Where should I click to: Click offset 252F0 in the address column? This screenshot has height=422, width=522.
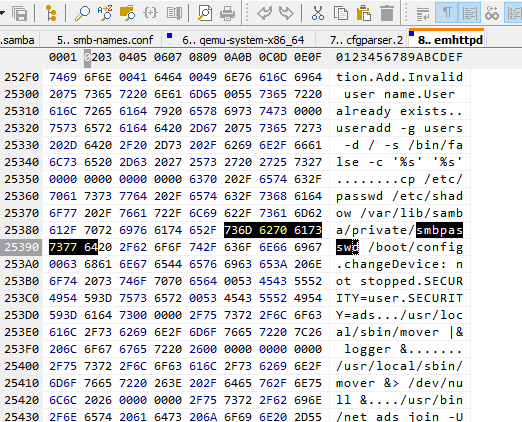pyautogui.click(x=22, y=77)
